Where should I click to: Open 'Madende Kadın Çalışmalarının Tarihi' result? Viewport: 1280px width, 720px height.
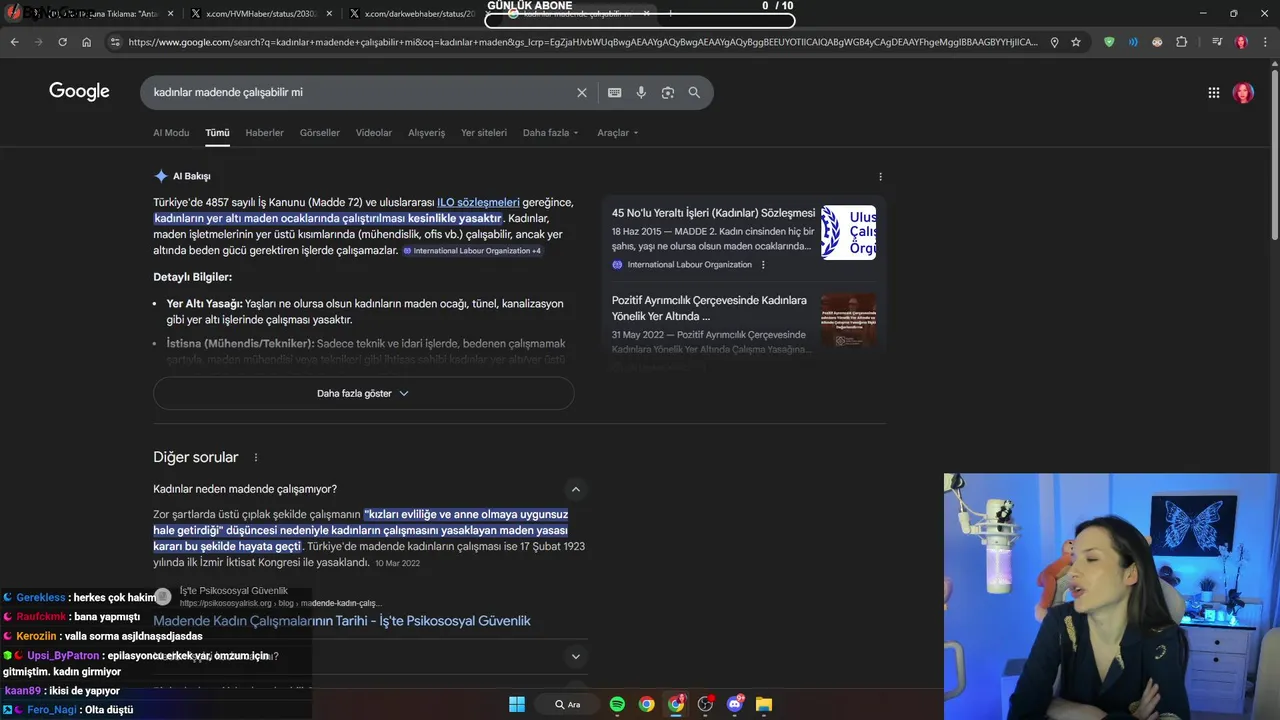click(342, 621)
